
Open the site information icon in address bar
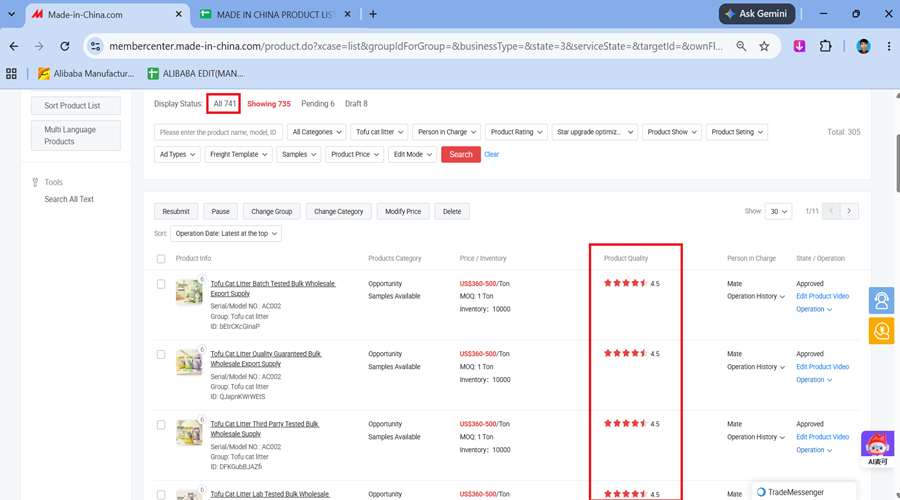point(95,46)
